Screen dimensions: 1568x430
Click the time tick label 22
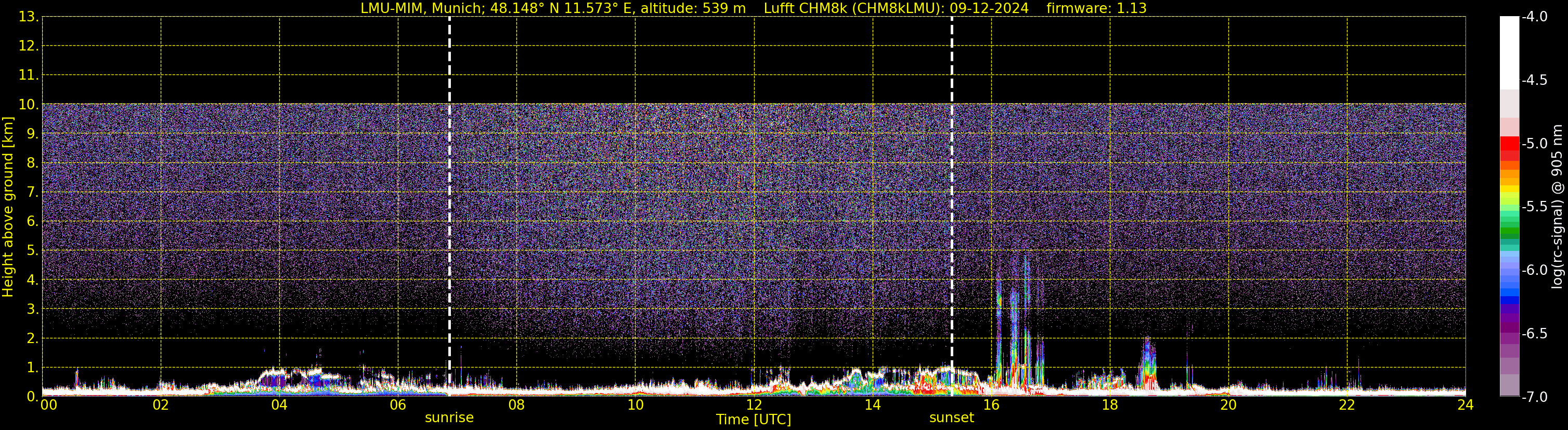1347,405
